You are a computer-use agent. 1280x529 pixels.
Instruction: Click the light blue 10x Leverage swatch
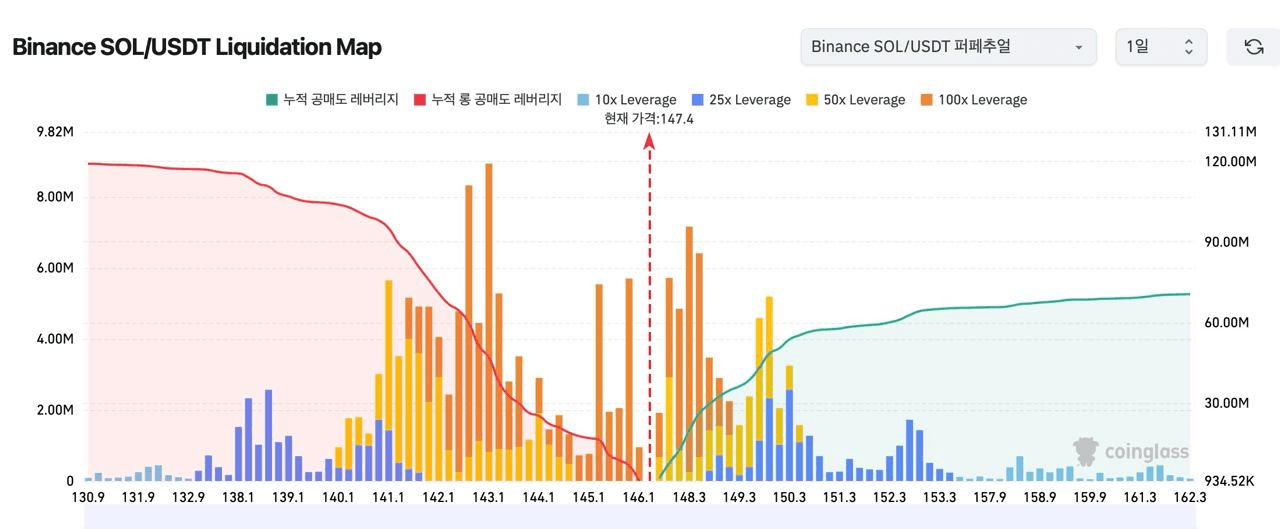(x=582, y=100)
